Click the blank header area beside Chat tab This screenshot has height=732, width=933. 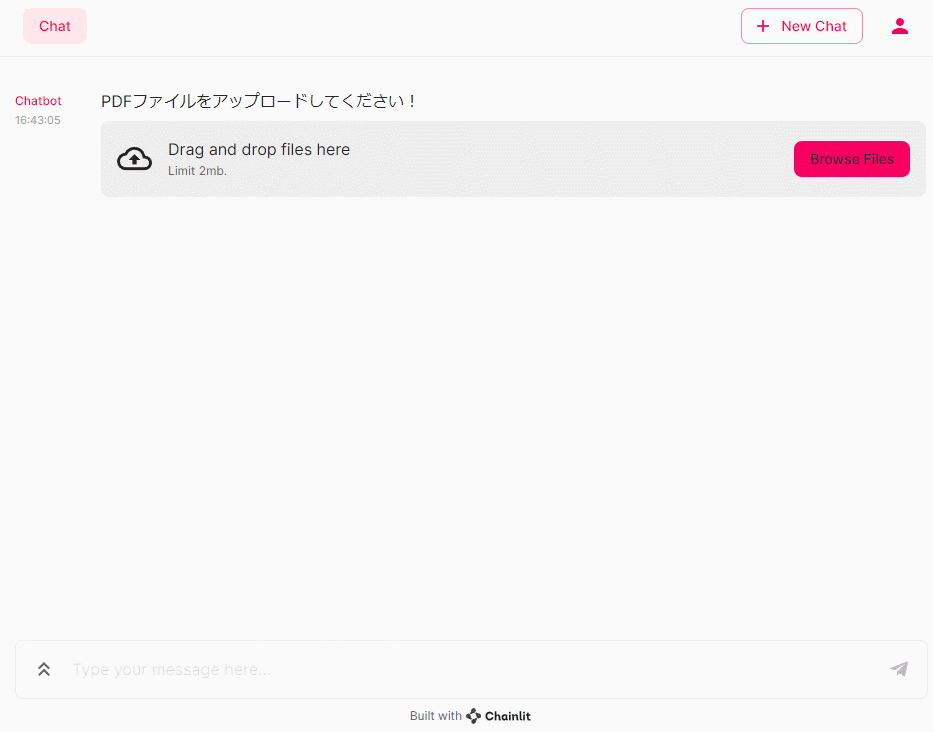point(400,27)
